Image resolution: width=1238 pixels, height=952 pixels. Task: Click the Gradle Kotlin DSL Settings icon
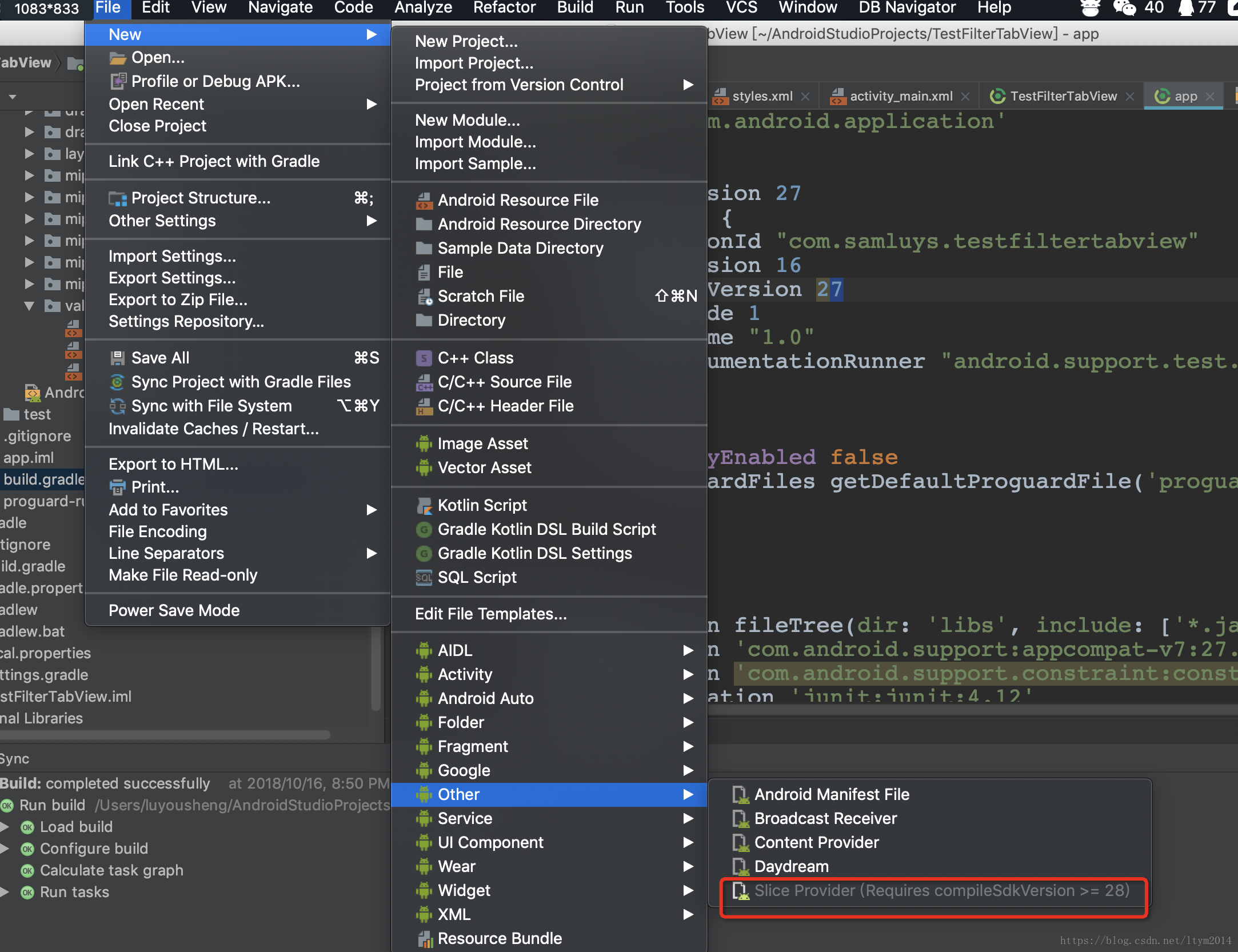424,554
